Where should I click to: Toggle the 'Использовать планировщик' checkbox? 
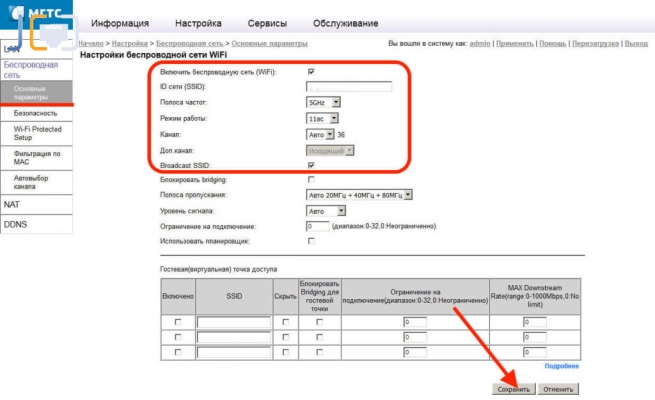312,242
